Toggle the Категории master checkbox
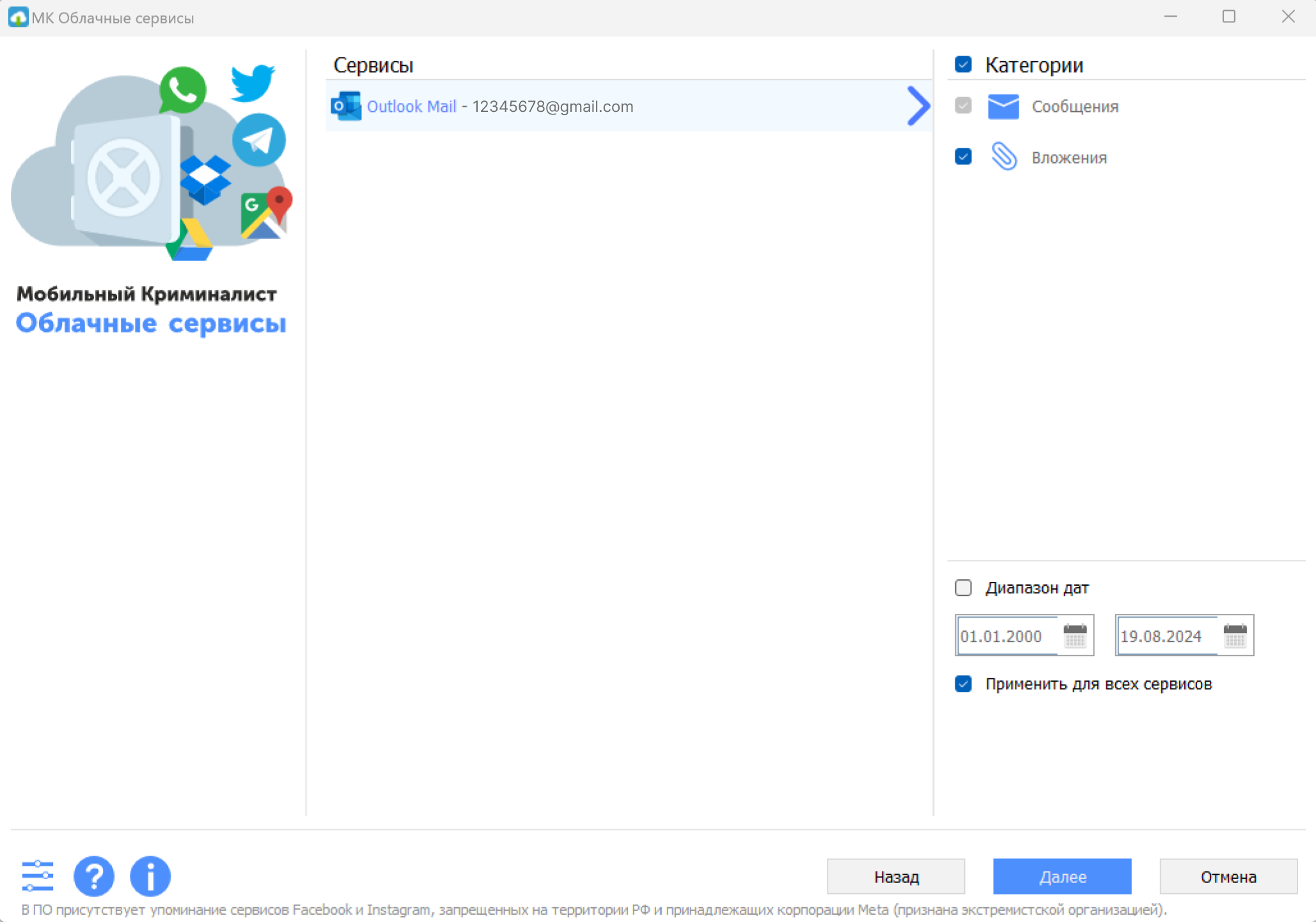This screenshot has width=1316, height=922. [x=963, y=65]
